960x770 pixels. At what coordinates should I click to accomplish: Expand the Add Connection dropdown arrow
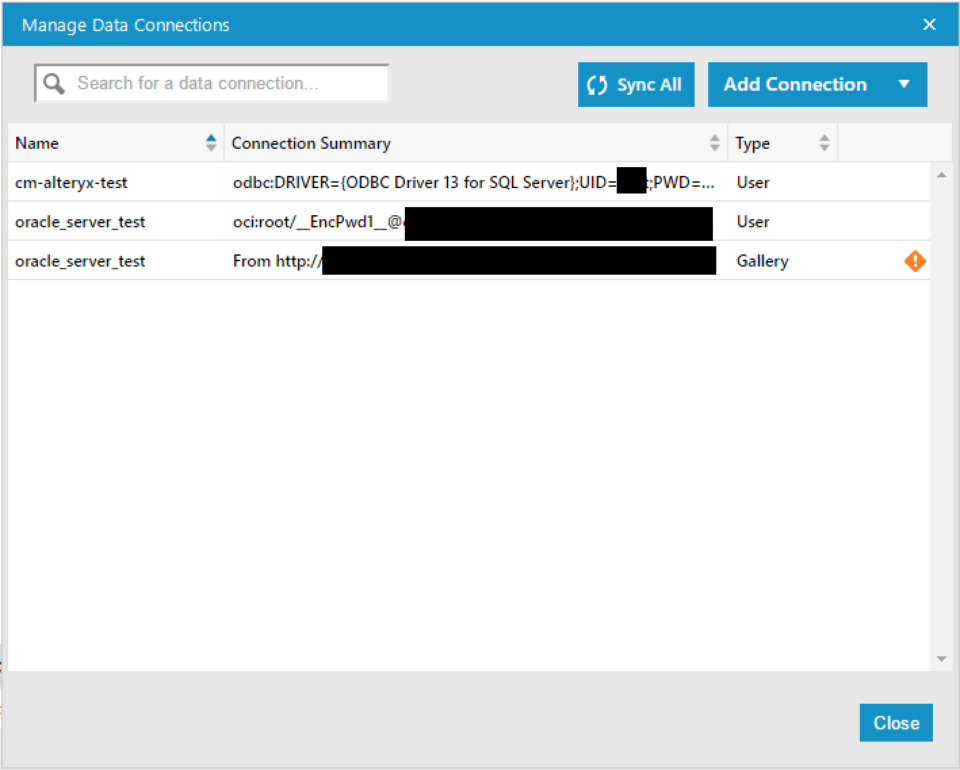904,85
